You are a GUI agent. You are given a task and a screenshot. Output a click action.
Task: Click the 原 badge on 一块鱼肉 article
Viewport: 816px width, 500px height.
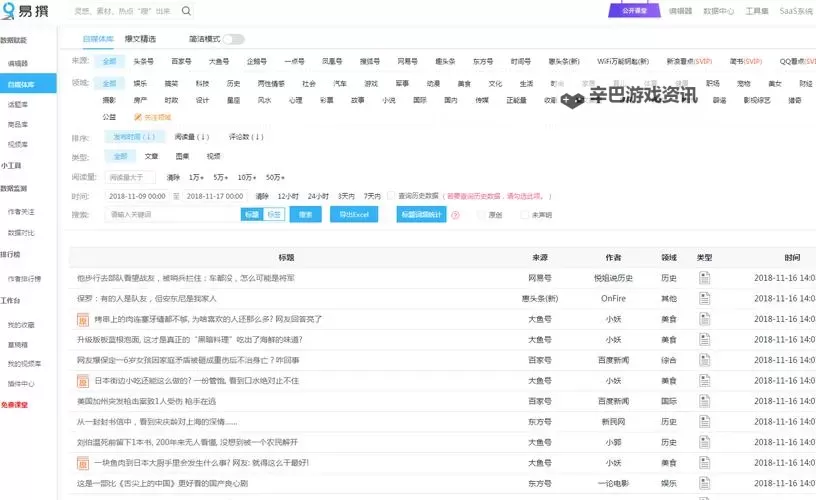83,463
